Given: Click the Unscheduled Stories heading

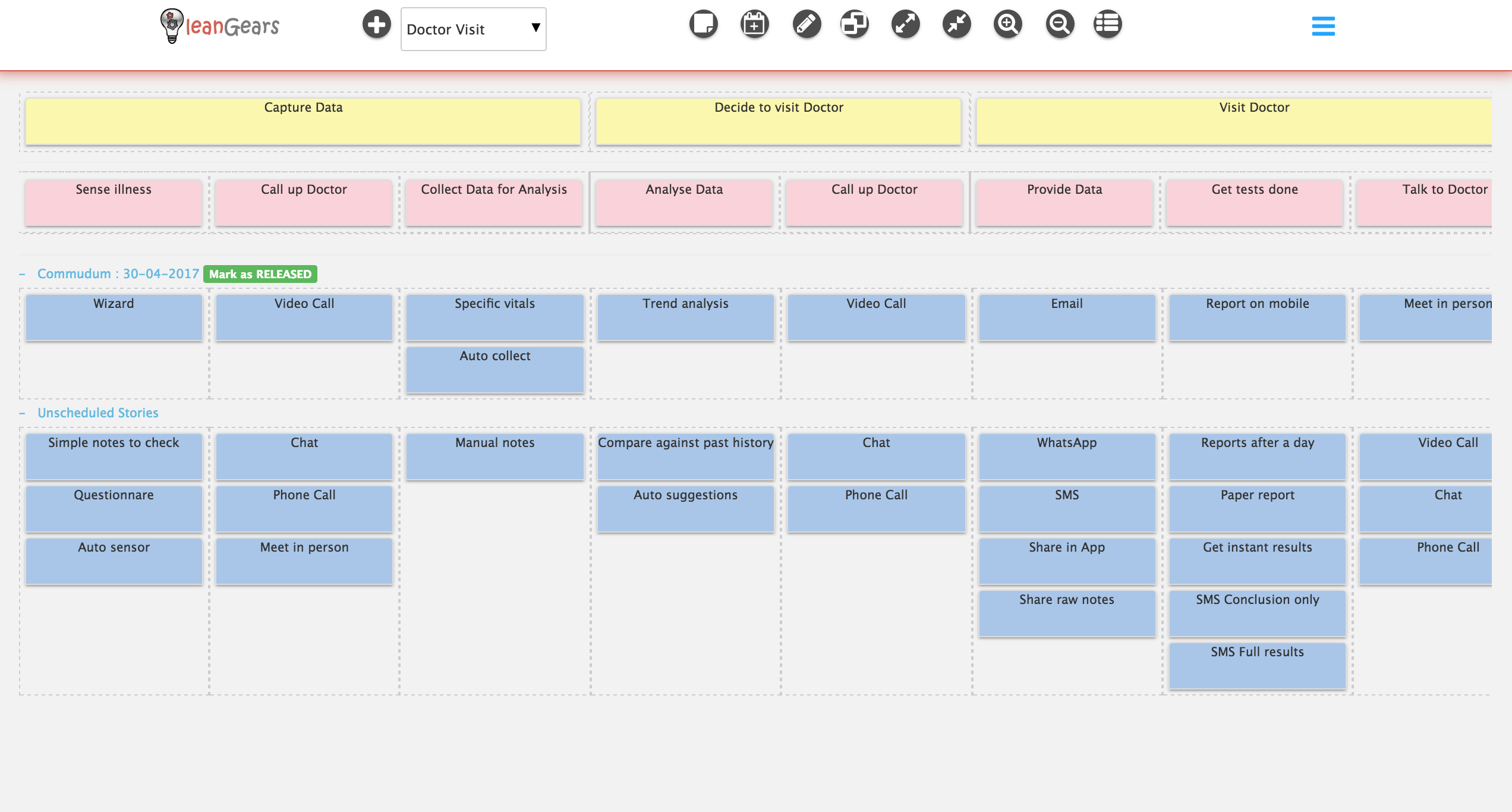Looking at the screenshot, I should pyautogui.click(x=98, y=413).
